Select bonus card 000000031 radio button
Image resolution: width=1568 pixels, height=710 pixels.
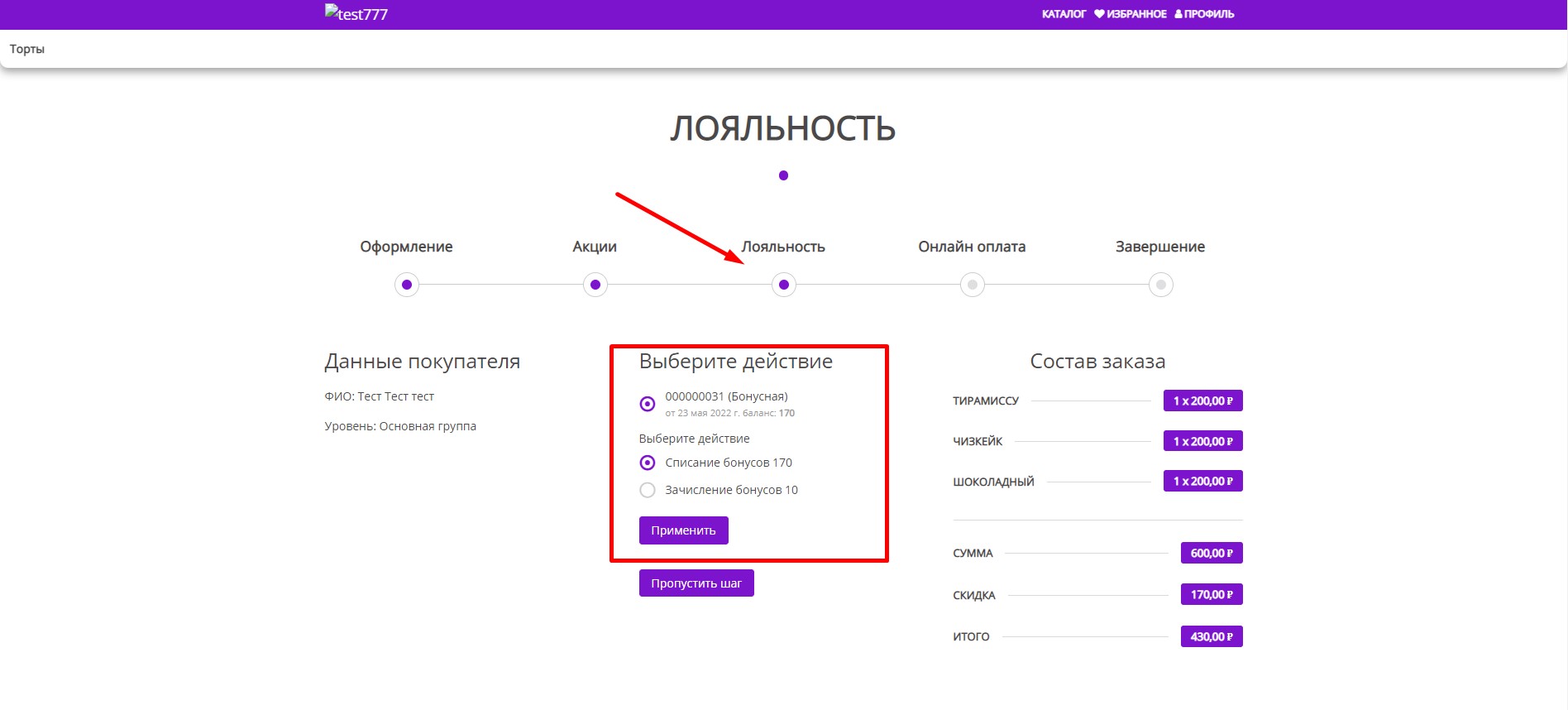tap(648, 404)
